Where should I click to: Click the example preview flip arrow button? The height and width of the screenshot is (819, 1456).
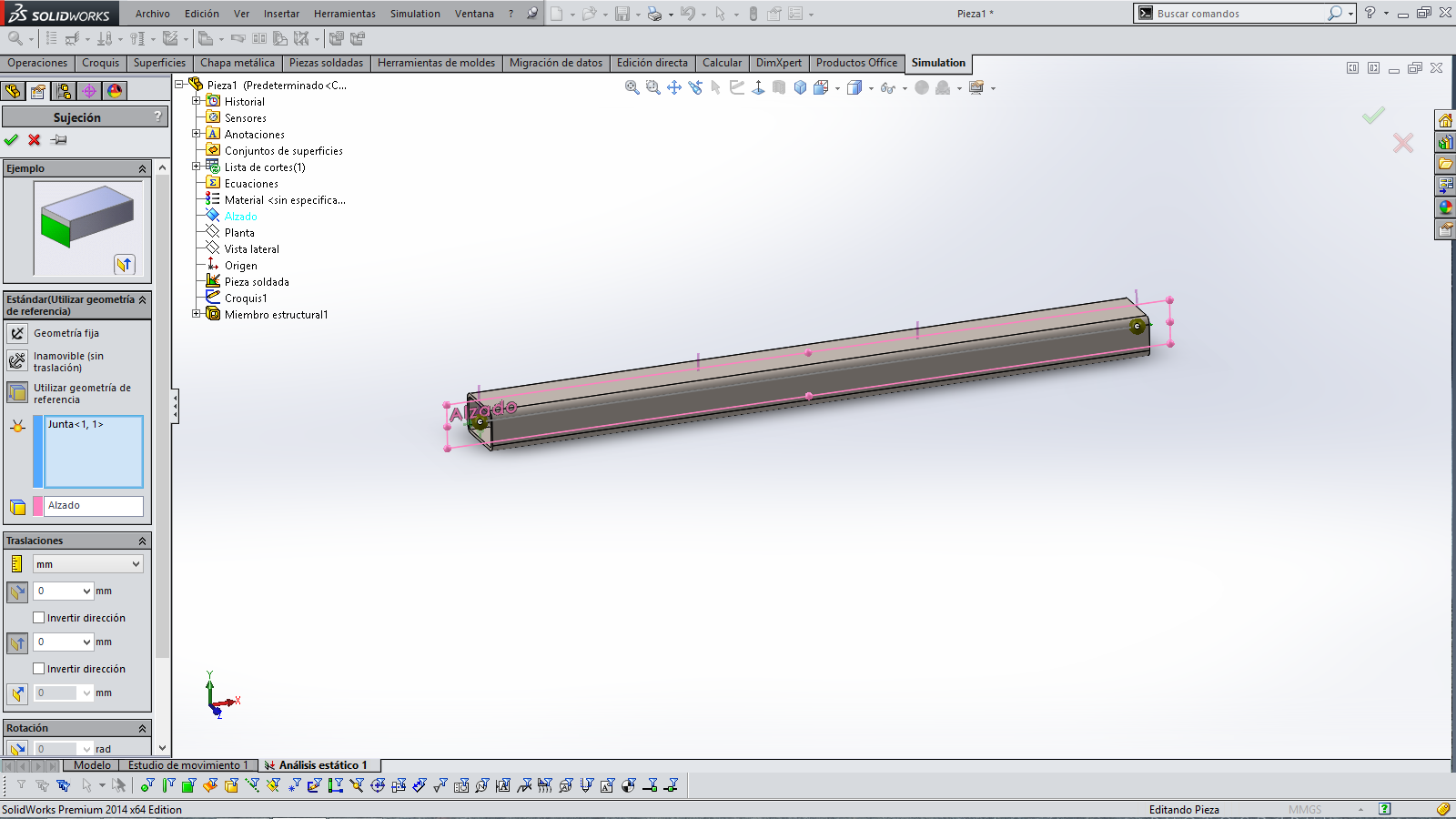click(125, 264)
